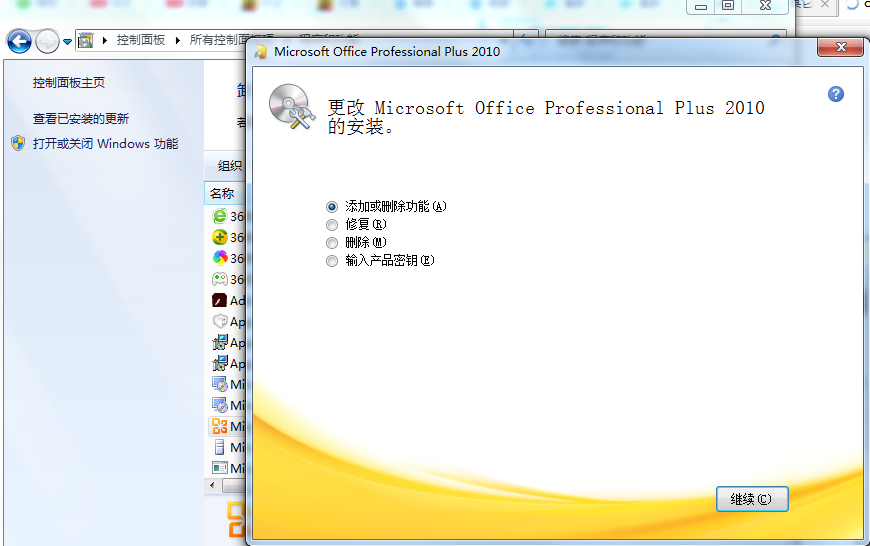
Task: Click the back arrow in Control Panel
Action: (x=19, y=41)
